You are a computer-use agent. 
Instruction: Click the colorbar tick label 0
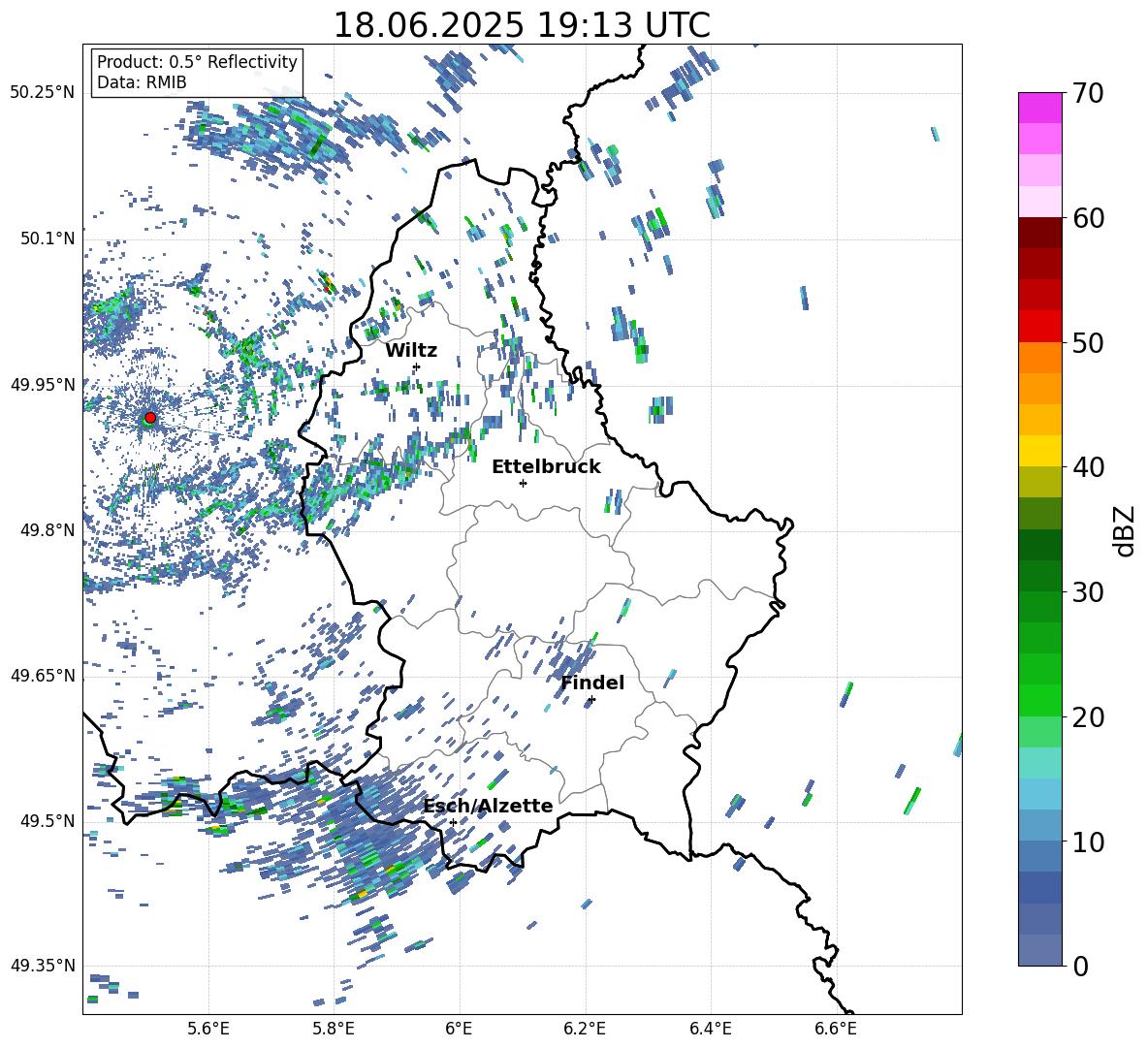click(1080, 966)
